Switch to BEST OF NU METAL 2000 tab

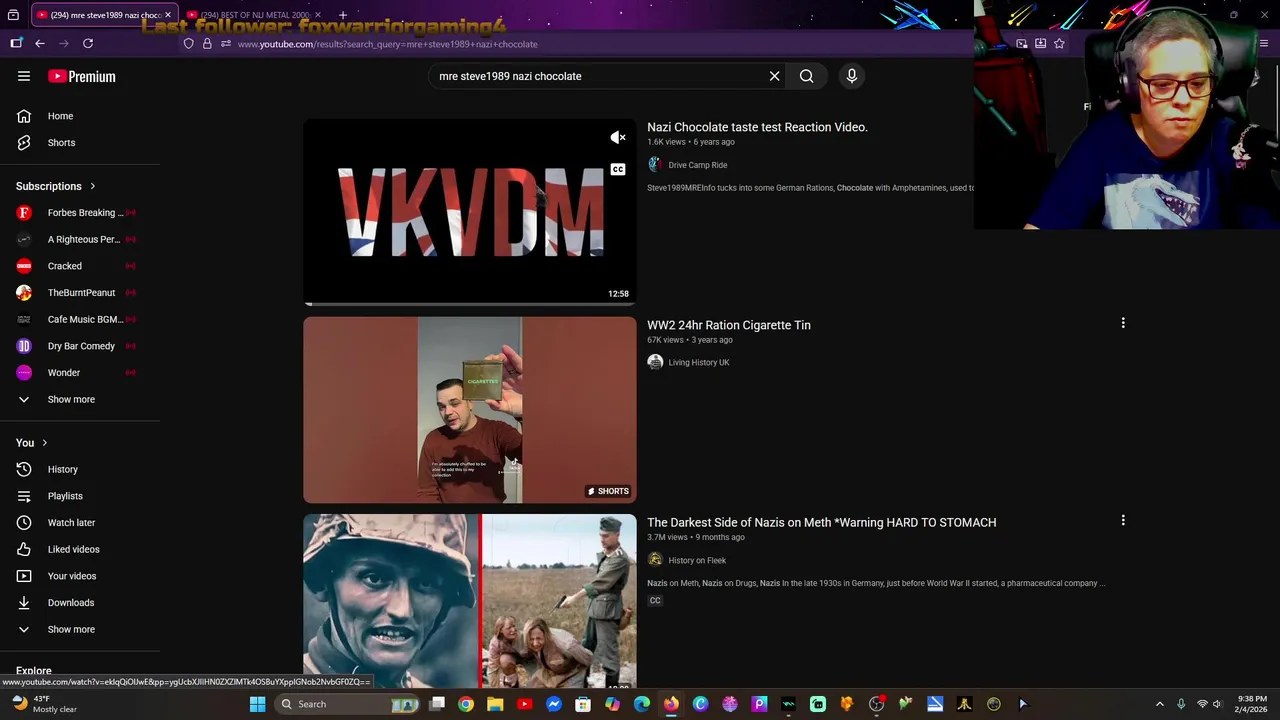253,15
